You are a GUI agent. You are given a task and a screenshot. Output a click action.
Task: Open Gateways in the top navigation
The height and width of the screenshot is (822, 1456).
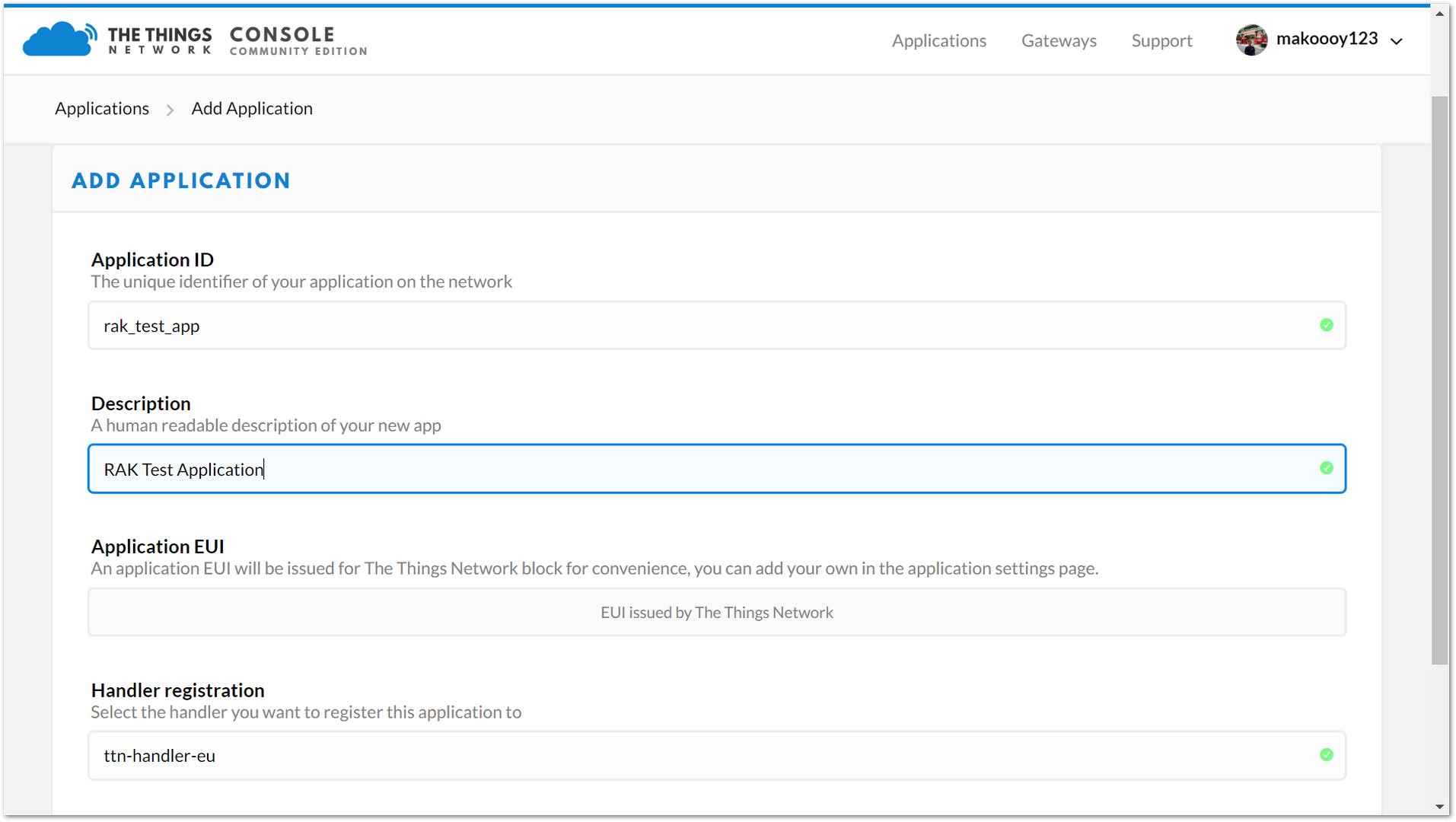point(1059,40)
